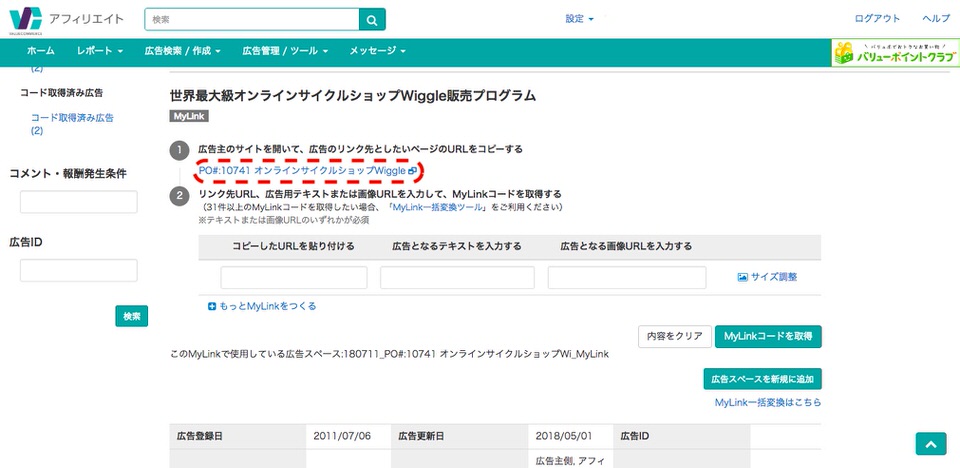Image resolution: width=960 pixels, height=468 pixels.
Task: Click the header 検索 text field
Action: click(252, 20)
